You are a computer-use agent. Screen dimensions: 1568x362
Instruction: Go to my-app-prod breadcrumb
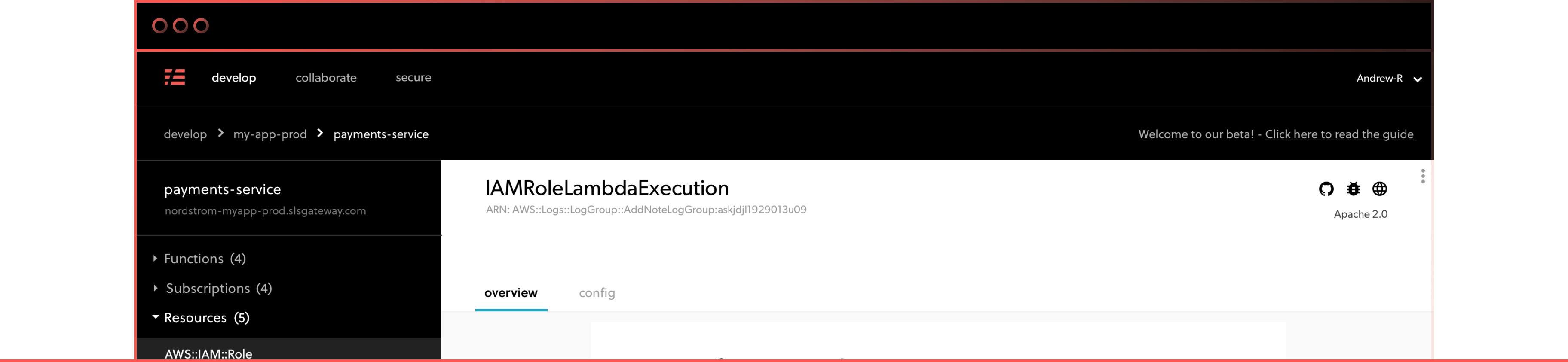(269, 134)
